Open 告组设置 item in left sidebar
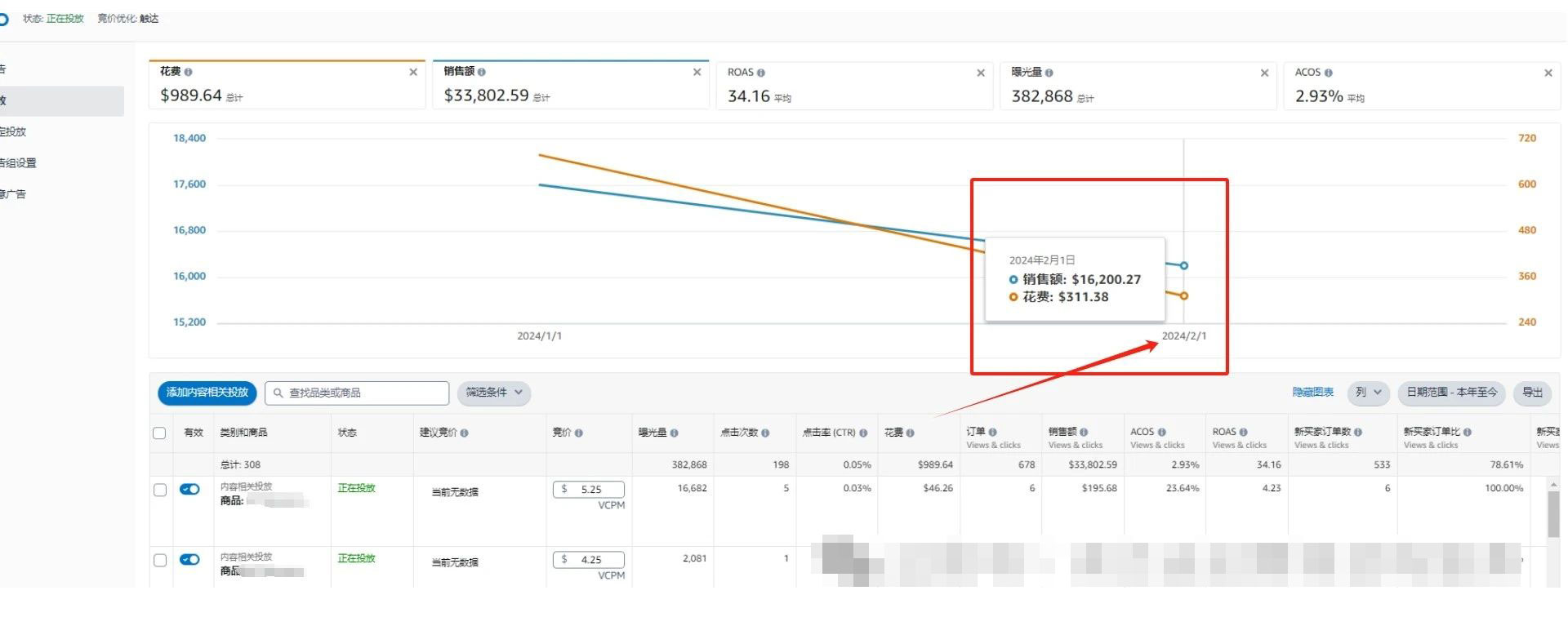Image resolution: width=1568 pixels, height=626 pixels. coord(19,163)
